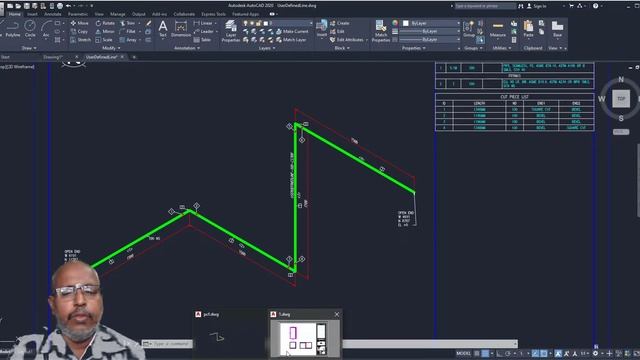640x360 pixels.
Task: Click Edit Attributes in Block panel
Action: point(347,40)
